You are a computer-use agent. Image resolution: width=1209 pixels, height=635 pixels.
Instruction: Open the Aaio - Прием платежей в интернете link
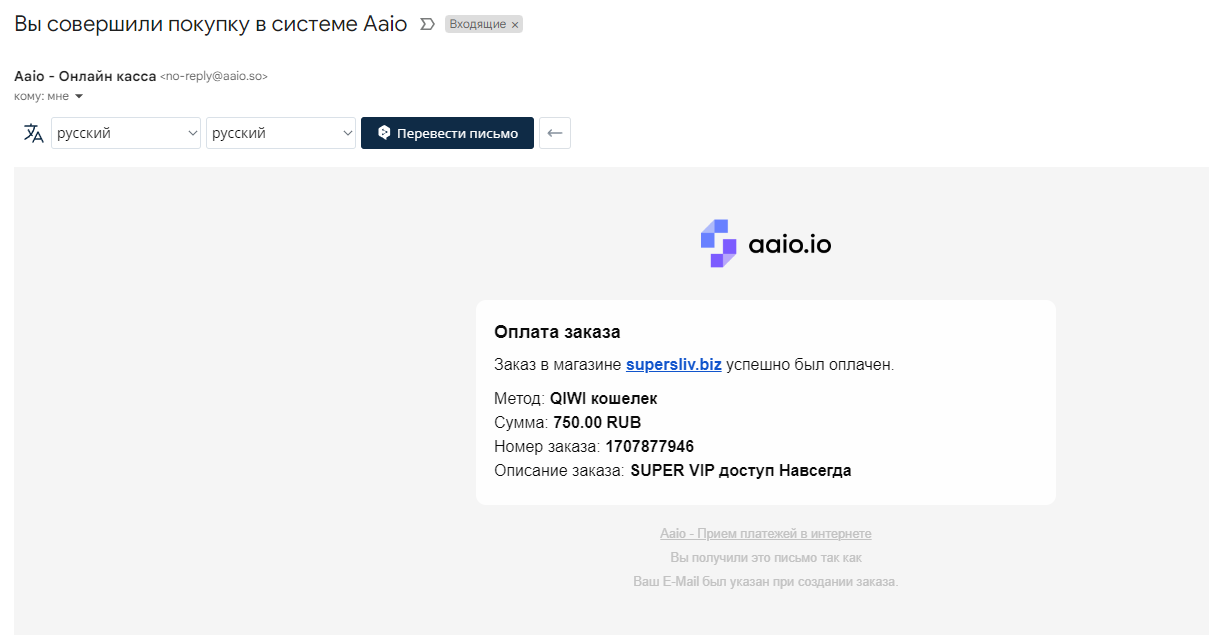pyautogui.click(x=766, y=534)
